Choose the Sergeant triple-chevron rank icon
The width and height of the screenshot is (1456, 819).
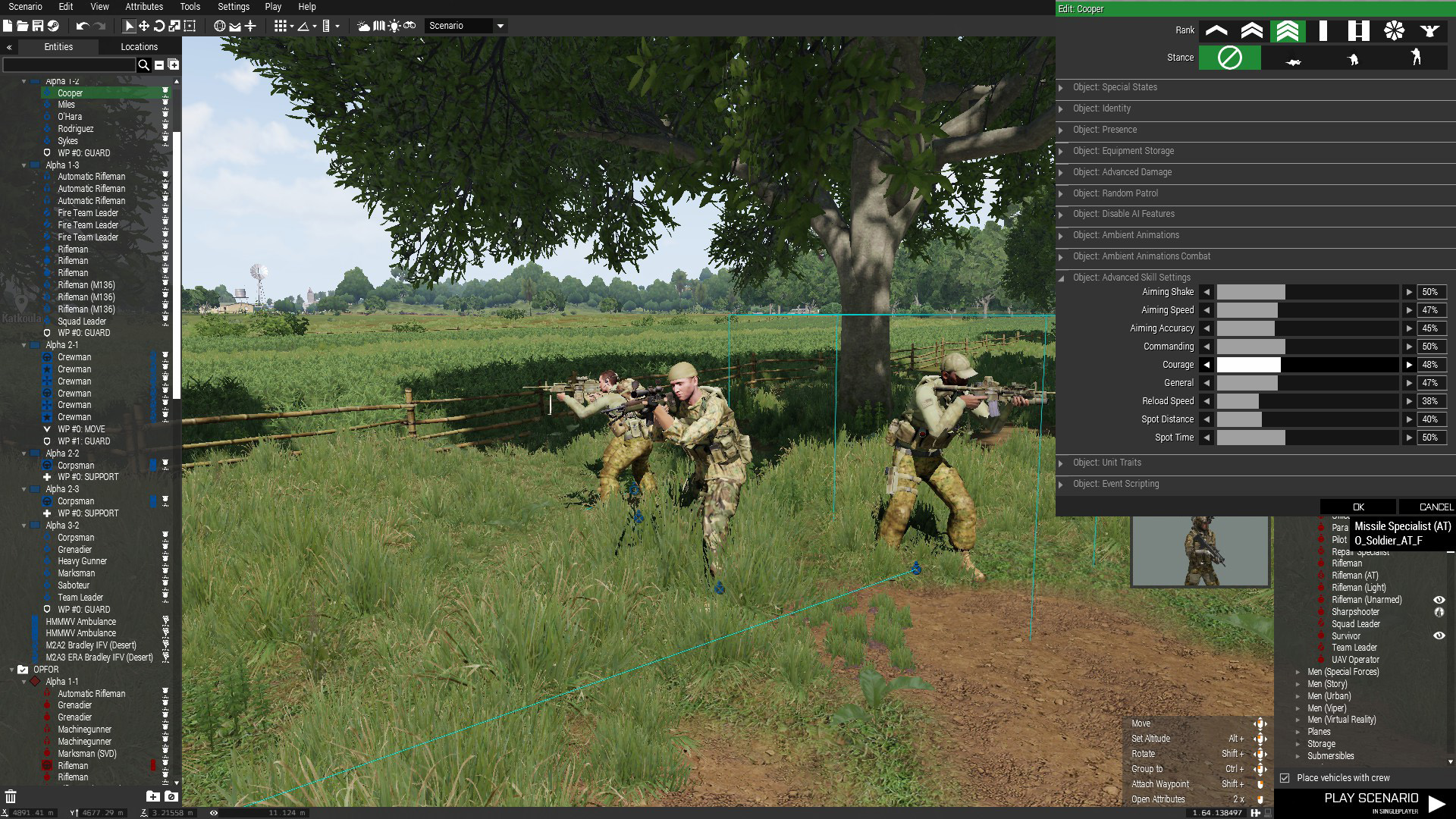pos(1288,30)
